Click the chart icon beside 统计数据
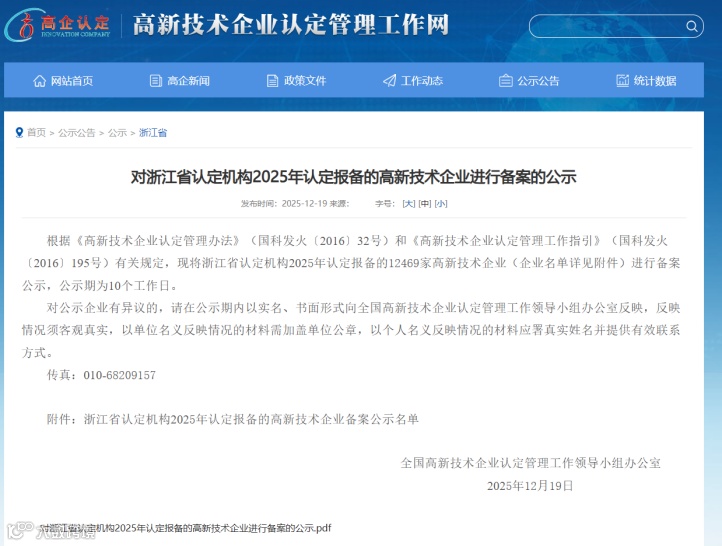This screenshot has width=722, height=546. point(623,81)
